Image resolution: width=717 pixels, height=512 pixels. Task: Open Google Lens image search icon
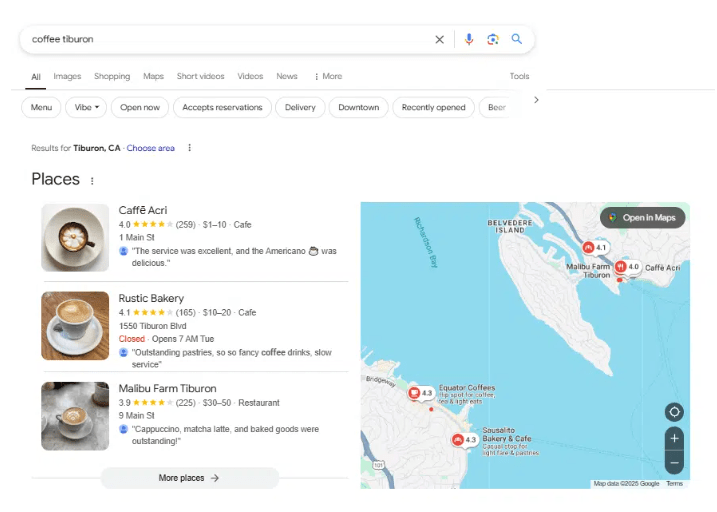(x=492, y=39)
